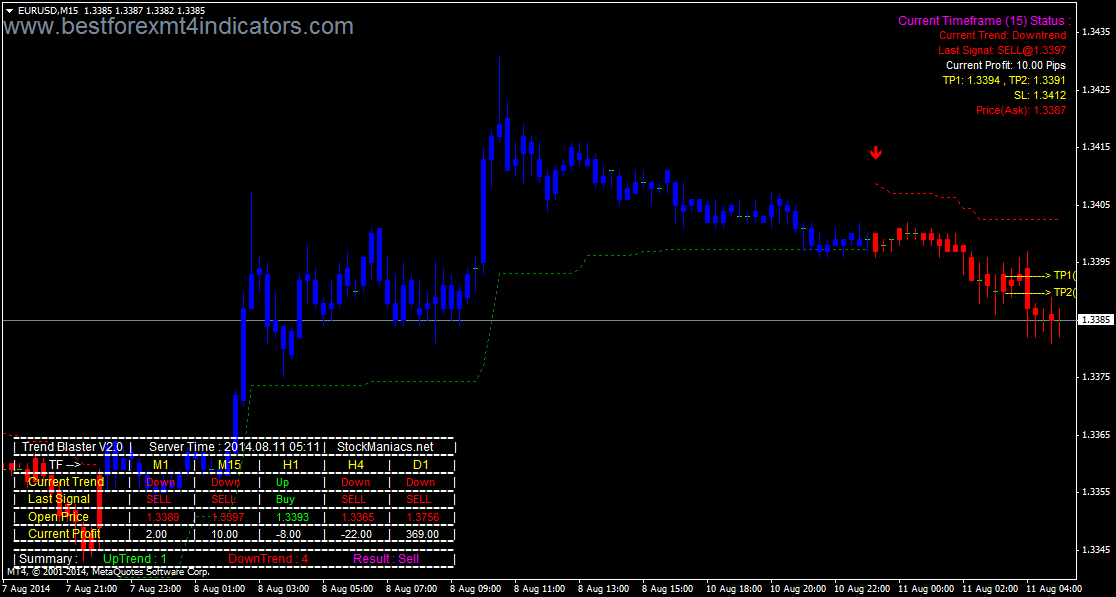Click the 1.3345 price axis label

1096,549
